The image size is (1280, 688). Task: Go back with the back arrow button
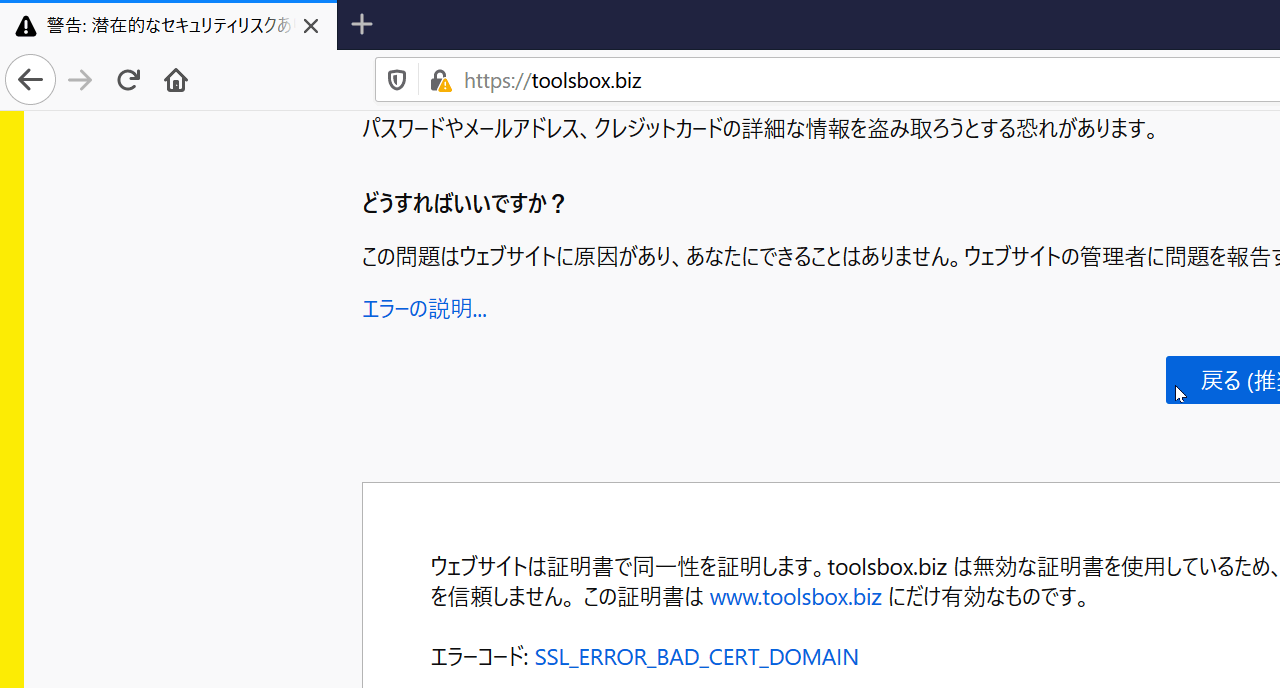click(x=30, y=80)
